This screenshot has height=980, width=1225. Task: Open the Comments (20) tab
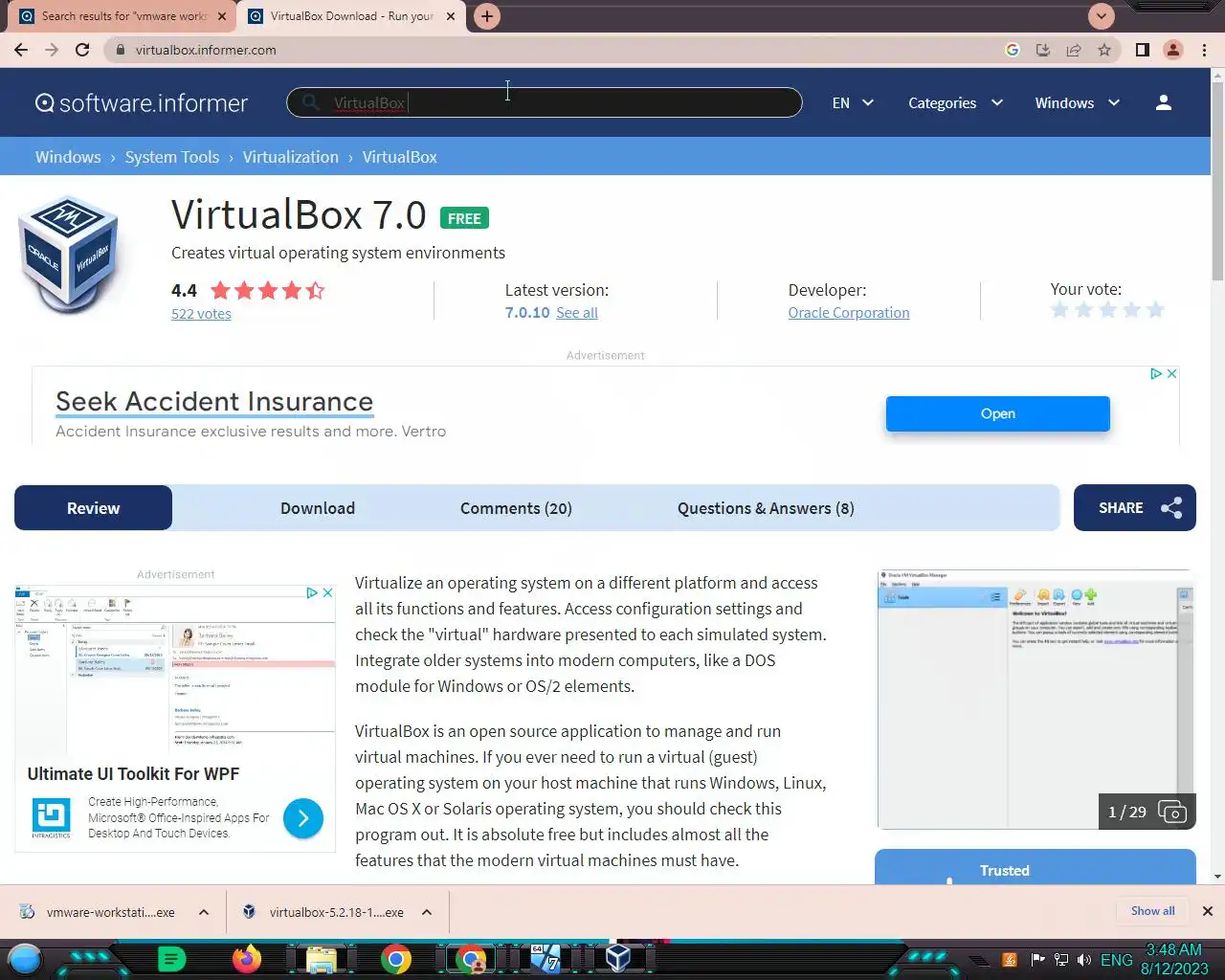(516, 508)
